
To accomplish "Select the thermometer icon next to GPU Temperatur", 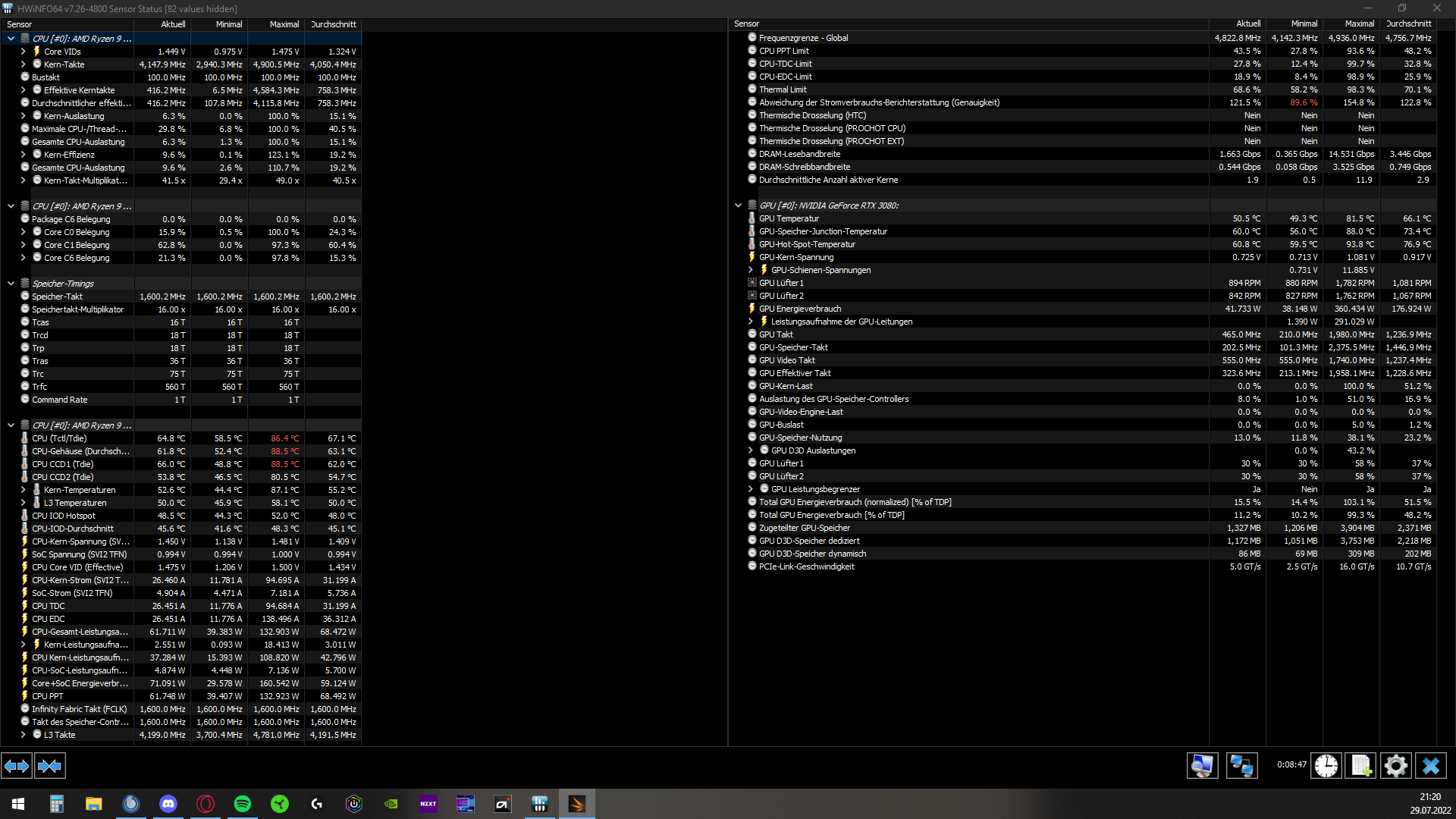I will pyautogui.click(x=752, y=218).
